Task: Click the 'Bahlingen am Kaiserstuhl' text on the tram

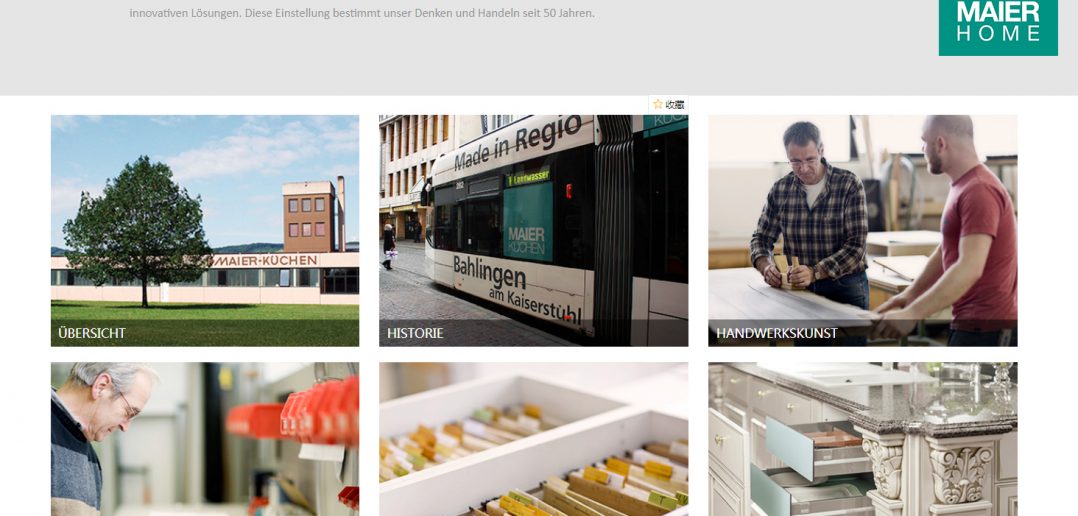Action: [x=517, y=289]
